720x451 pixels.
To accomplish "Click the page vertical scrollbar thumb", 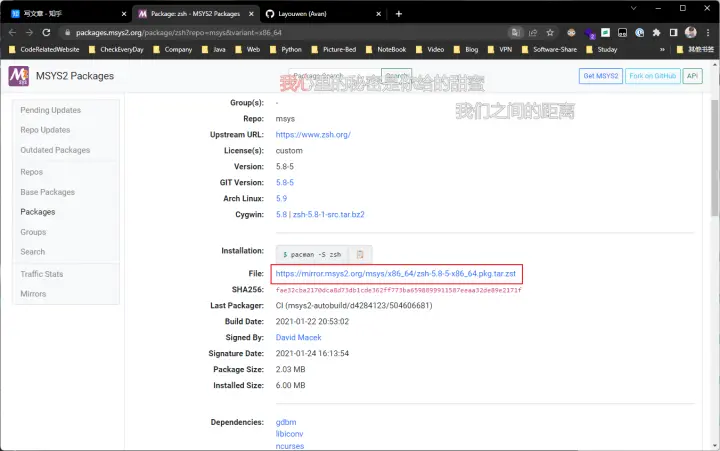I will pos(715,158).
